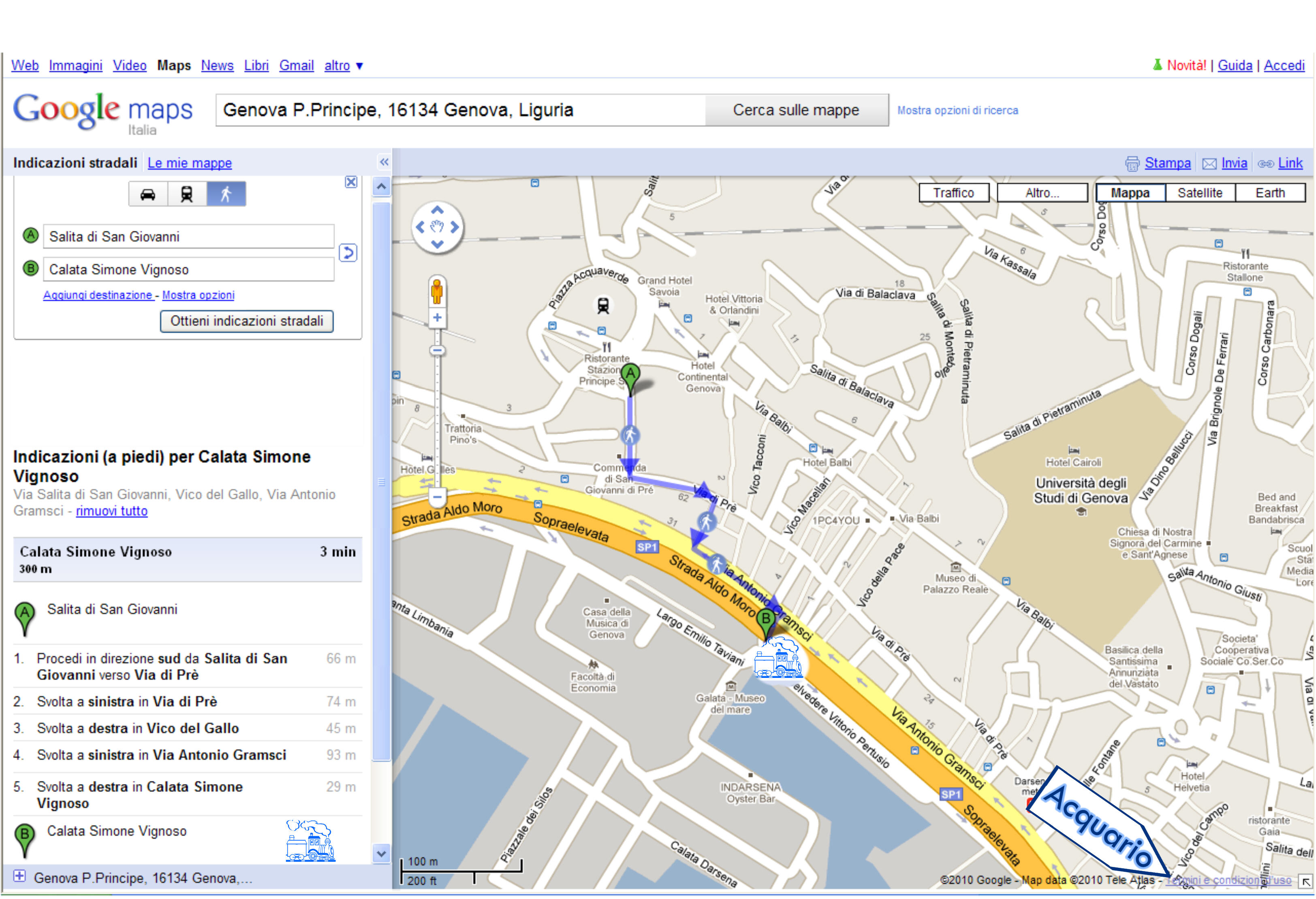Open Immagini in top navigation
This screenshot has width=1316, height=899.
pos(75,66)
